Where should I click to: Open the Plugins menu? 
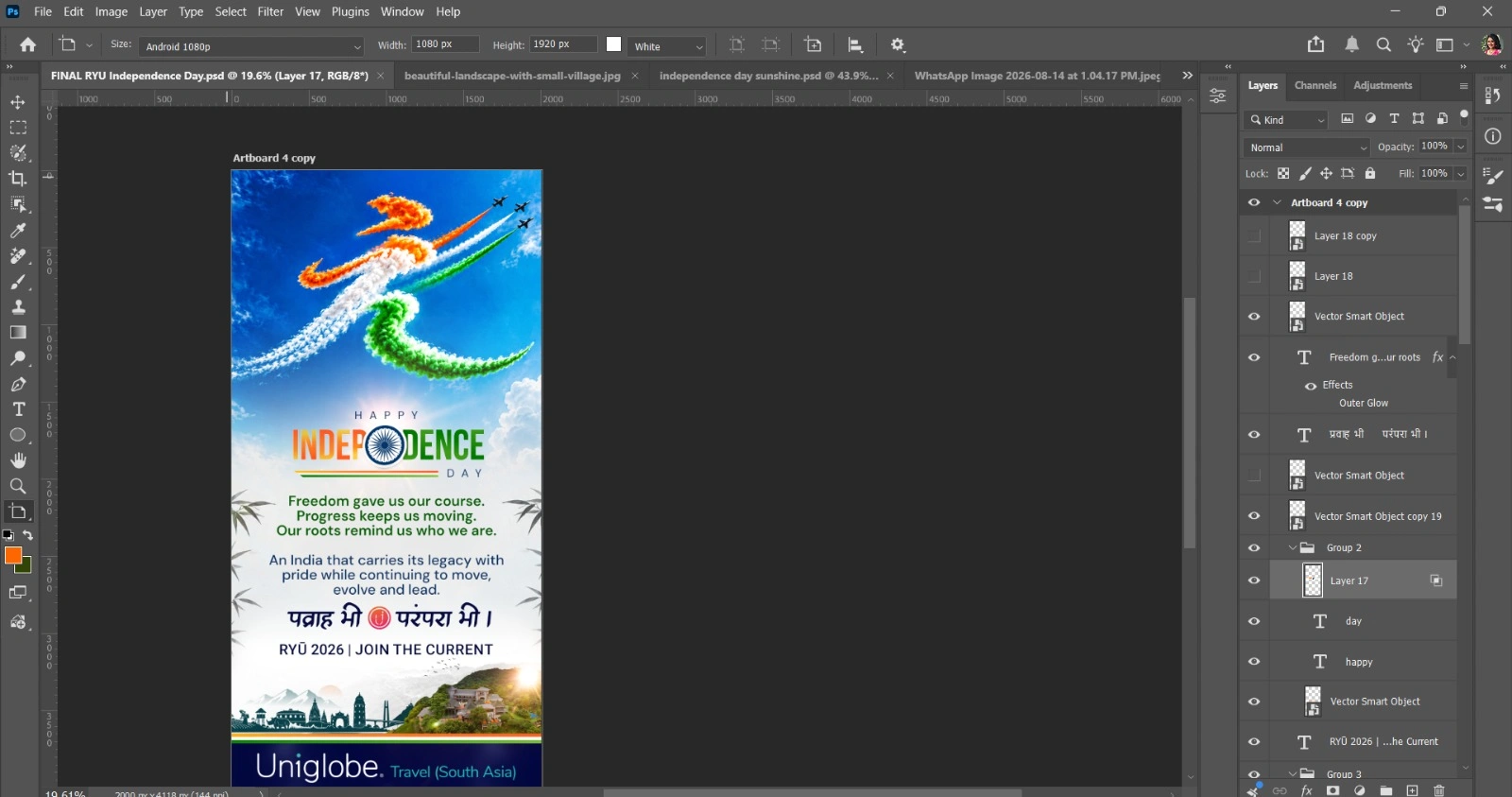[350, 12]
